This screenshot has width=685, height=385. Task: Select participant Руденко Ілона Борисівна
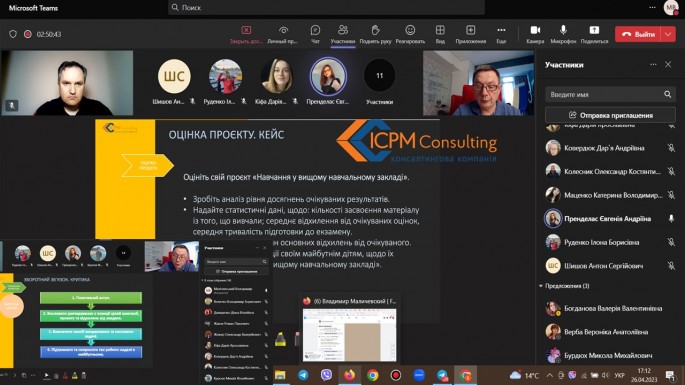610,242
